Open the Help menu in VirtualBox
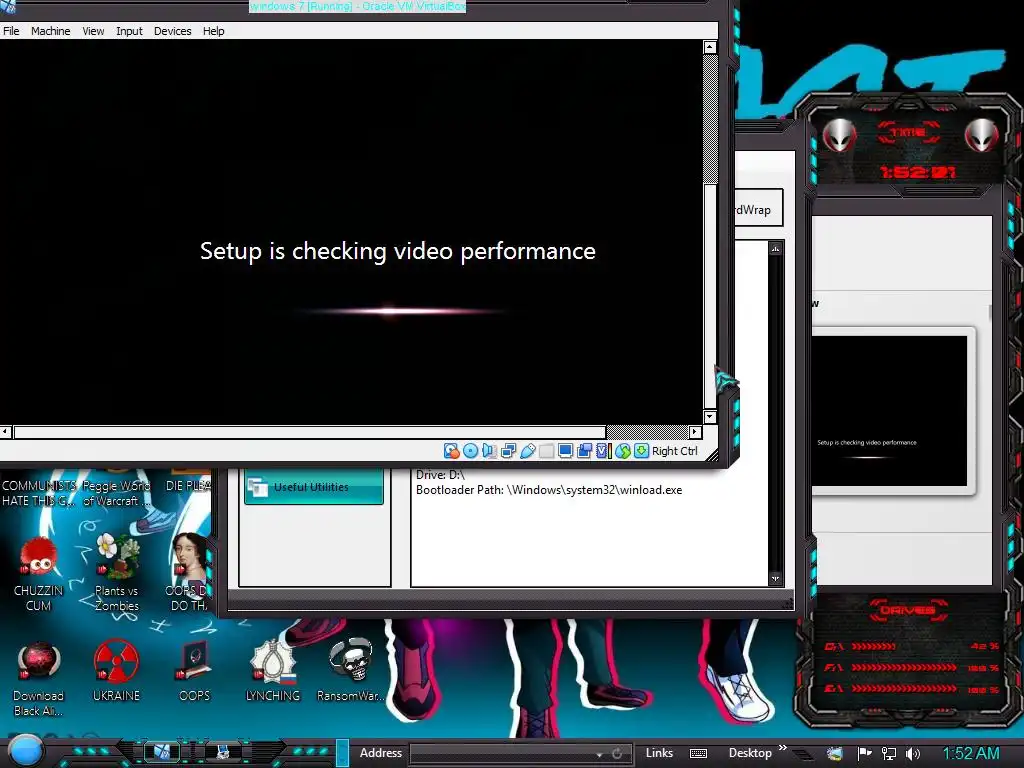The height and width of the screenshot is (768, 1024). (x=213, y=31)
